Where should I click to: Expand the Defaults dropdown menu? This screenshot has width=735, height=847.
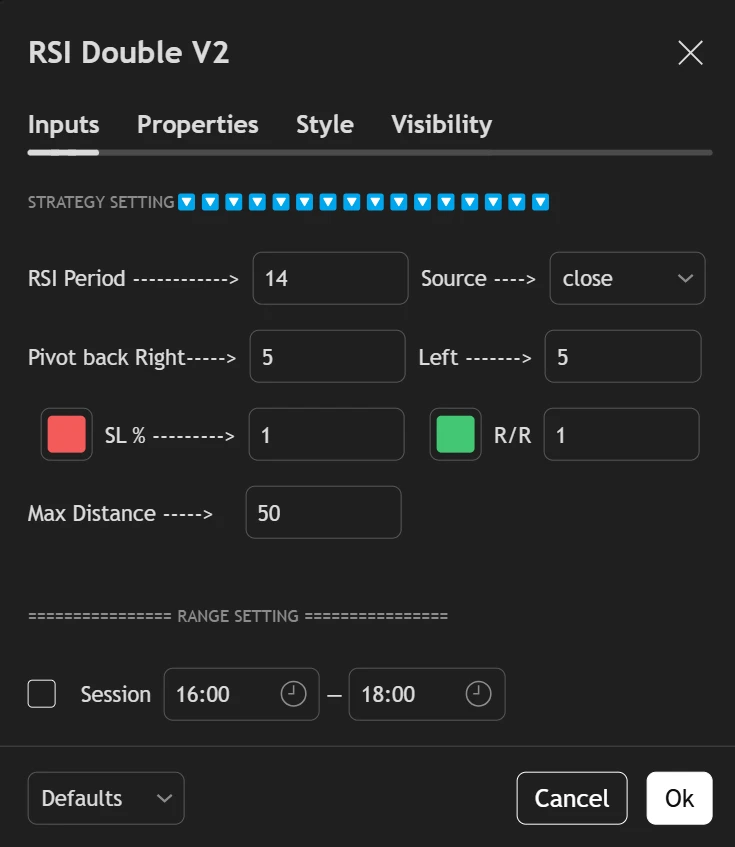click(106, 798)
